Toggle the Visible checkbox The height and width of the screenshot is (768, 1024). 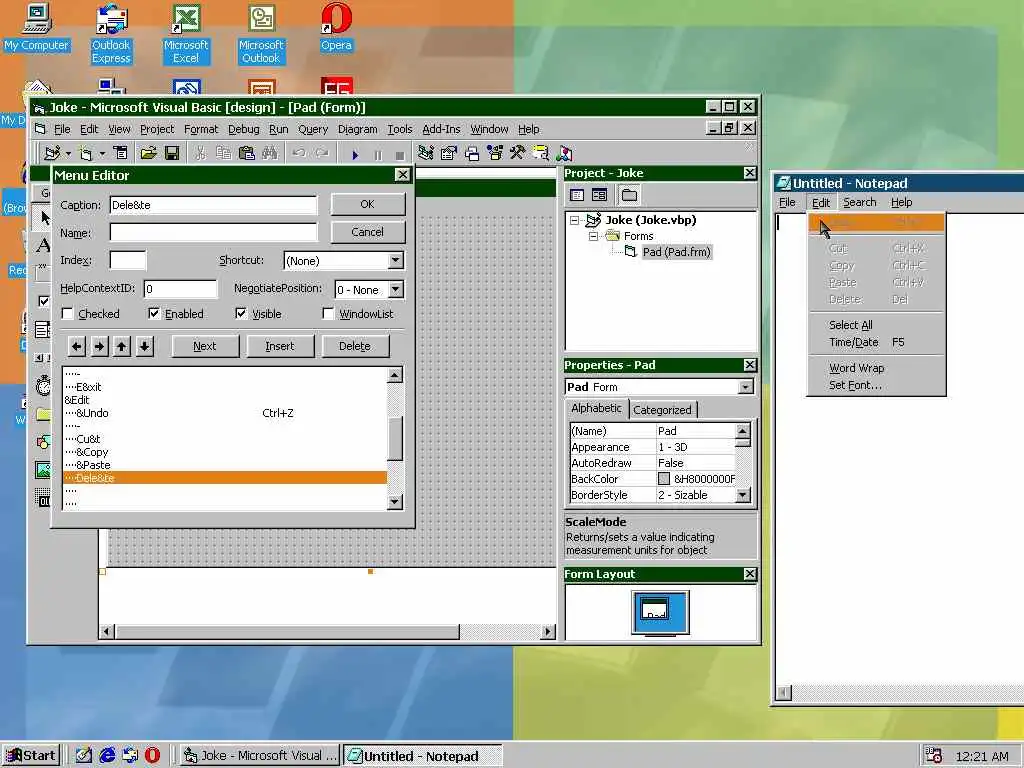point(241,313)
